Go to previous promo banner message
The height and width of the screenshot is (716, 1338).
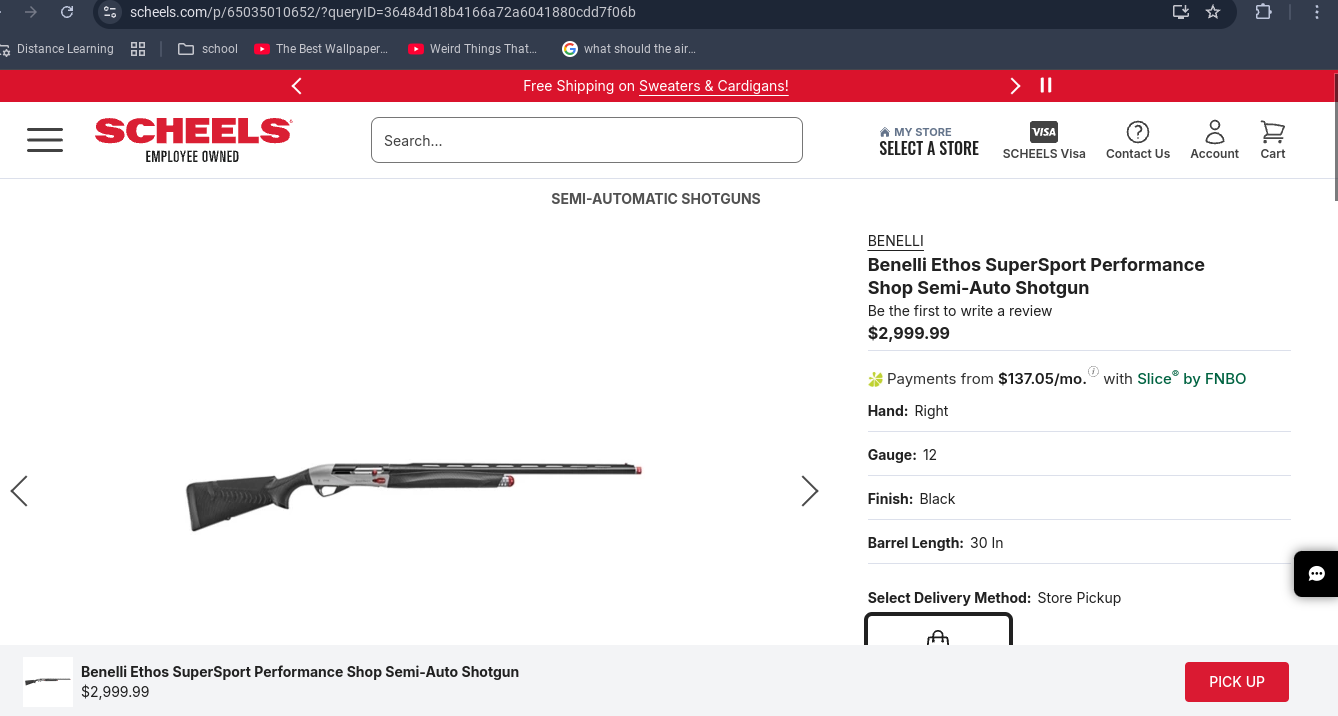297,86
